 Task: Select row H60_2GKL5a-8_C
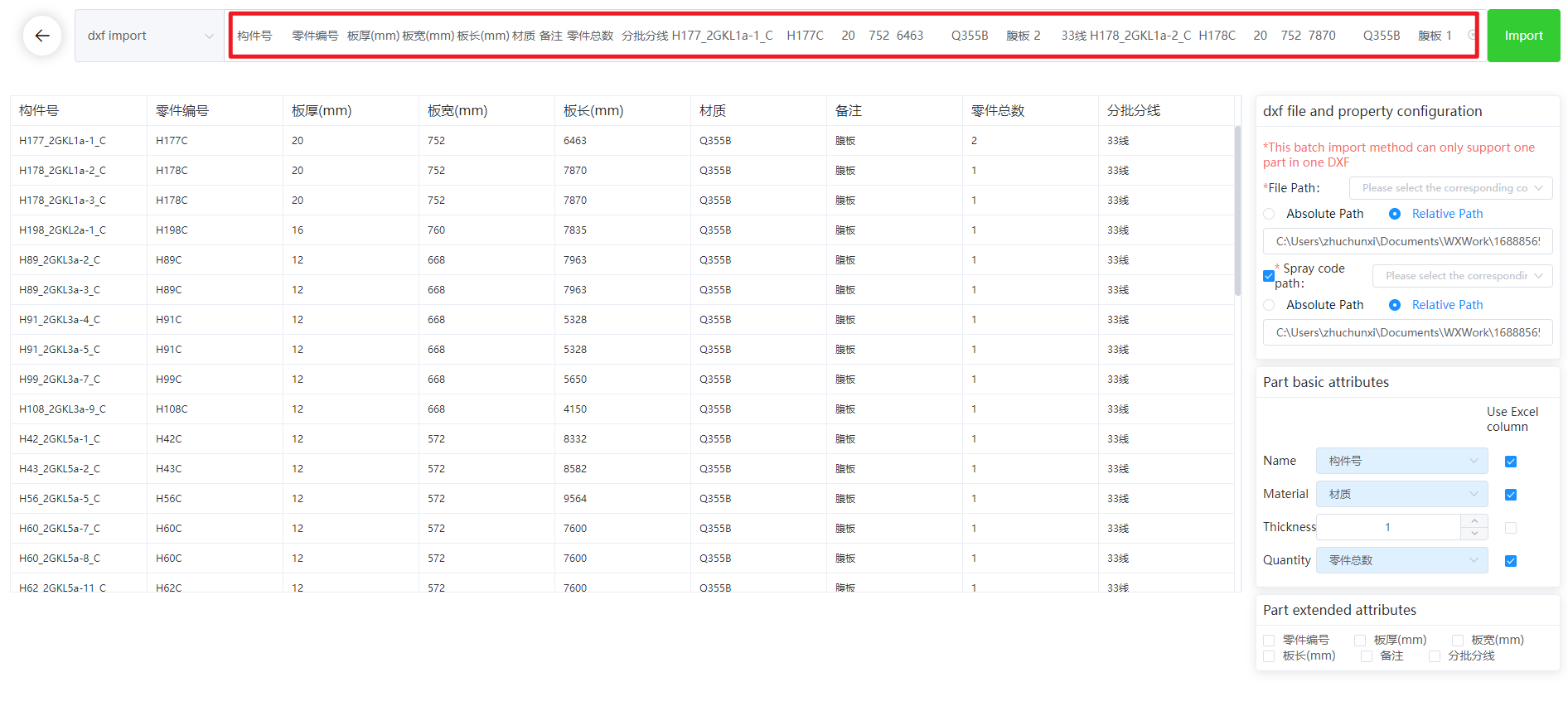(622, 559)
